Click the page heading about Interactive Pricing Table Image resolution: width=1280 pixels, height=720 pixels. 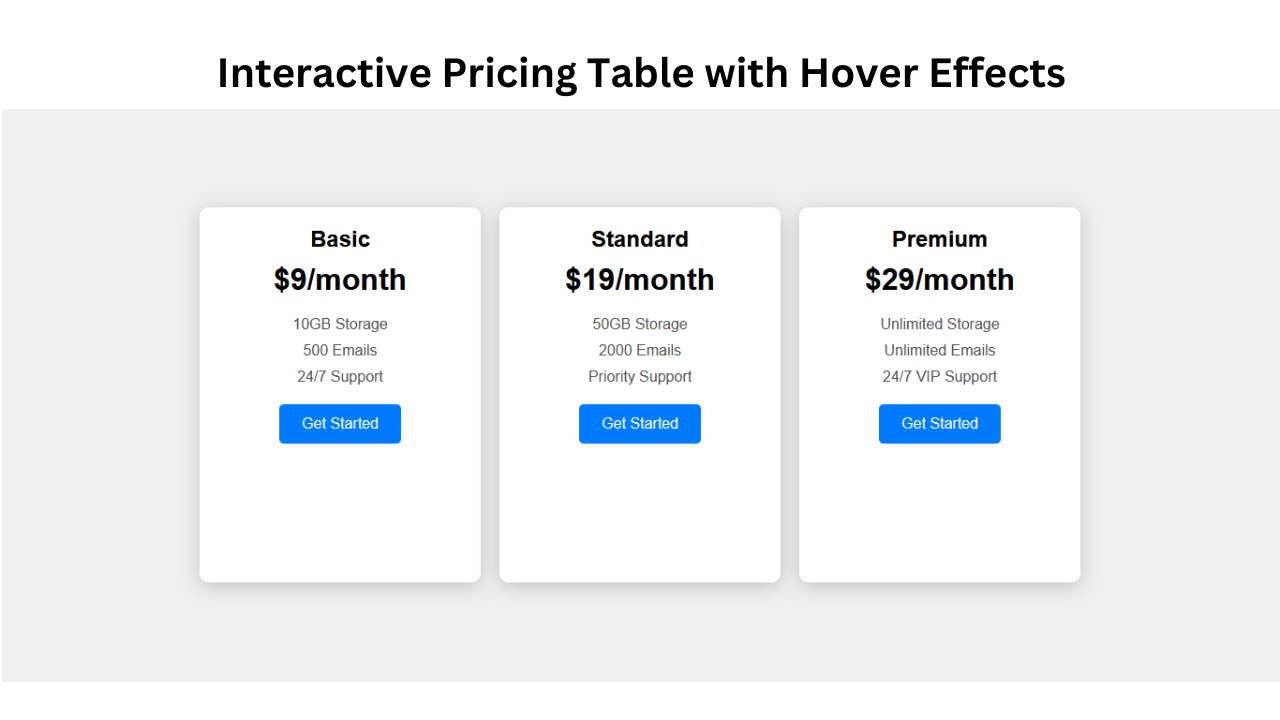[x=641, y=73]
